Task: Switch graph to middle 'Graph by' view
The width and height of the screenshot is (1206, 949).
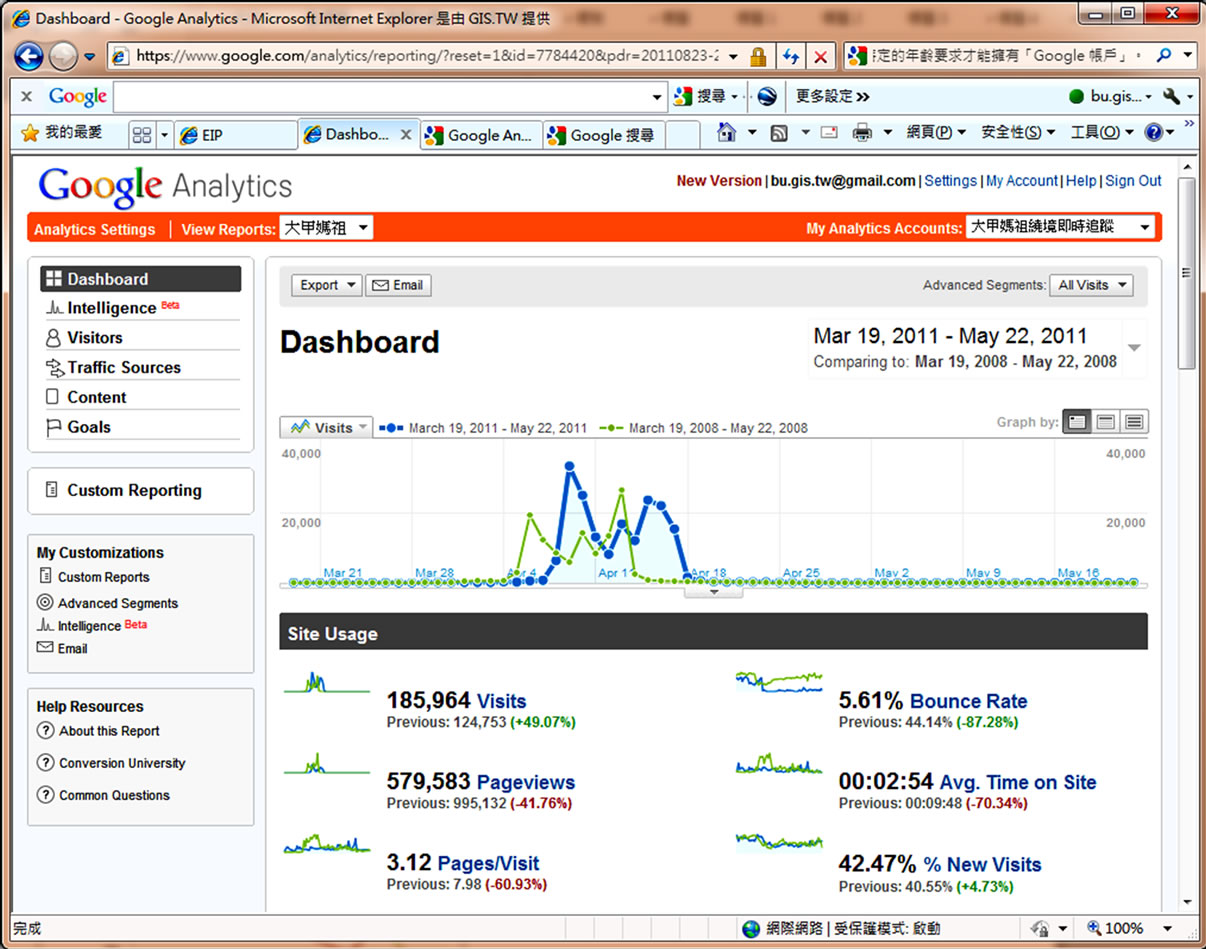Action: (x=1105, y=422)
